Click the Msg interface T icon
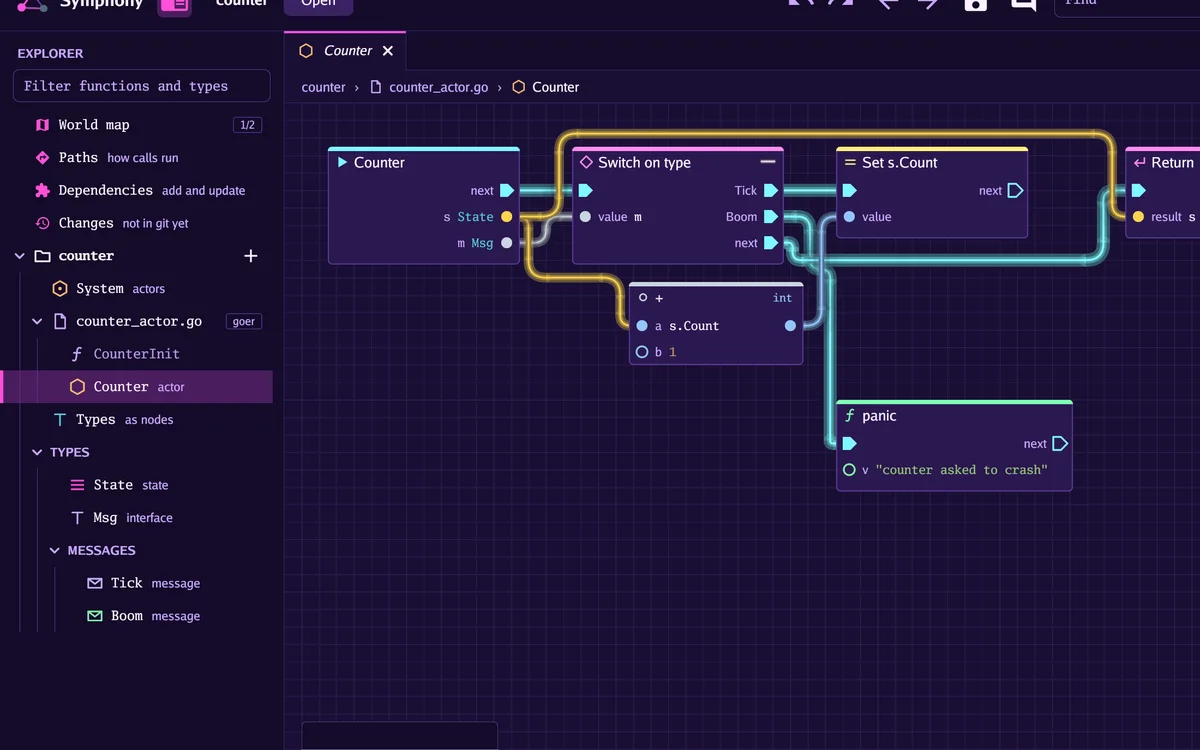Viewport: 1200px width, 750px height. [77, 518]
